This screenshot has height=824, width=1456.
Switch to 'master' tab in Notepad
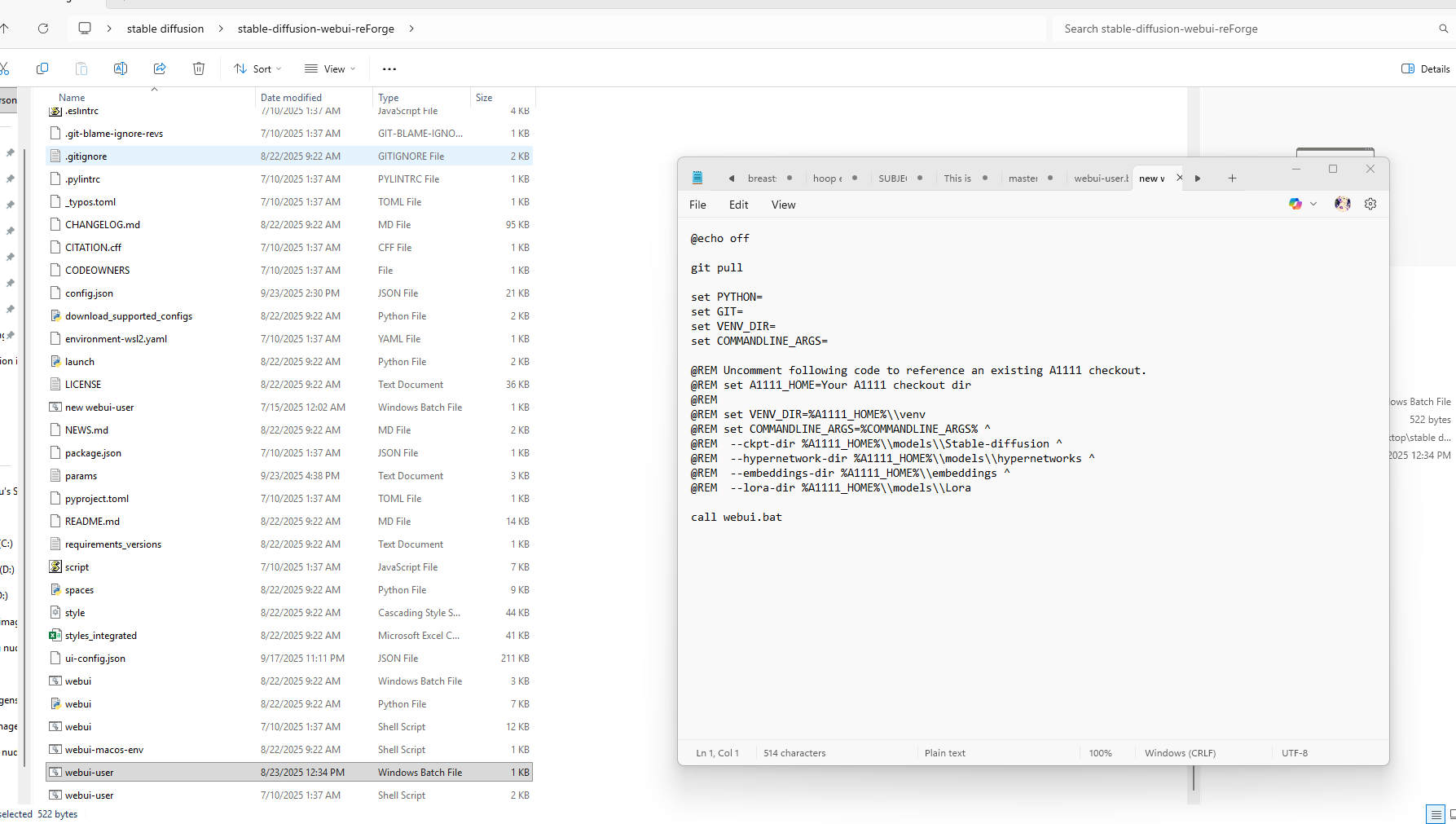point(1023,178)
